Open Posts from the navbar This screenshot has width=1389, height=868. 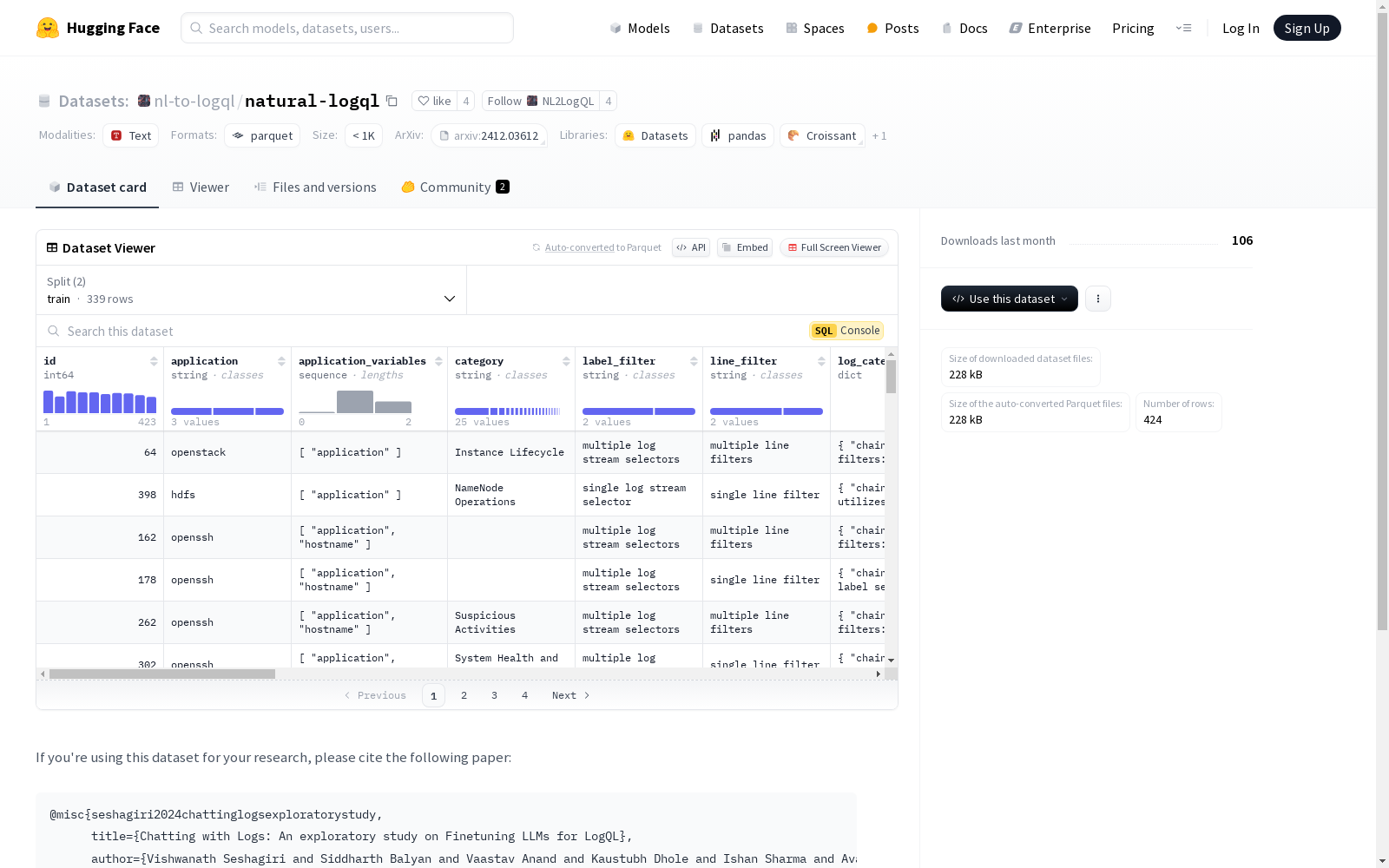(x=893, y=28)
